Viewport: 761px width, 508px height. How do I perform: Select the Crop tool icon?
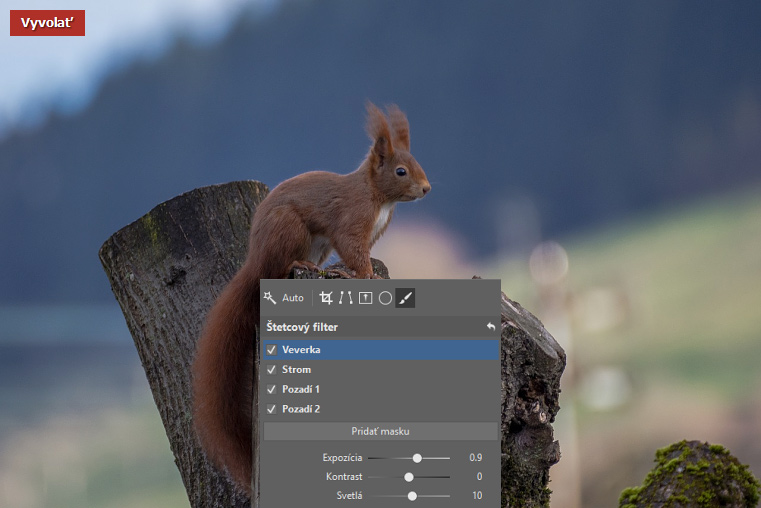(x=326, y=298)
